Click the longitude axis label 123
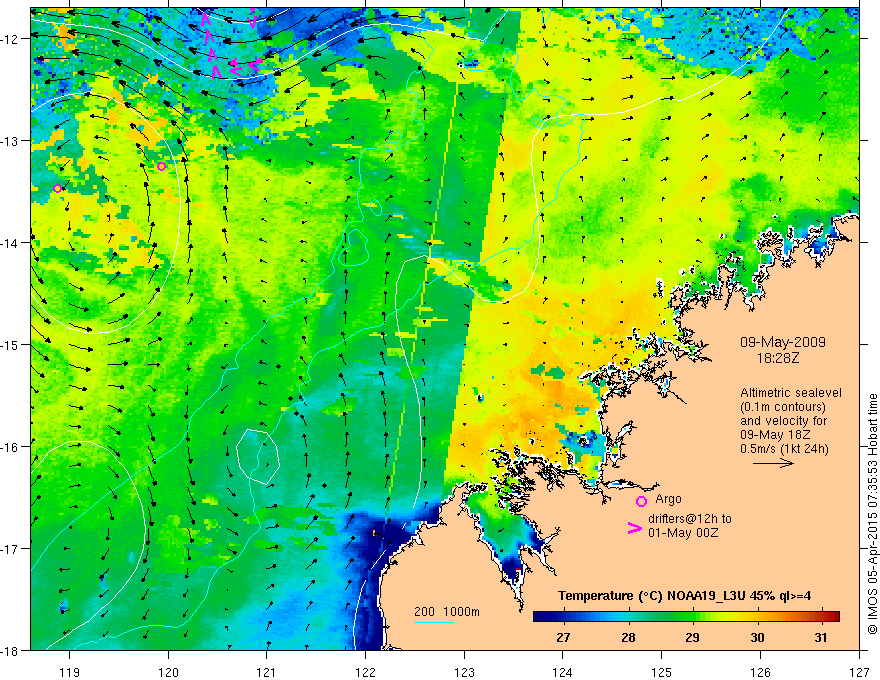This screenshot has width=880, height=680. point(464,672)
